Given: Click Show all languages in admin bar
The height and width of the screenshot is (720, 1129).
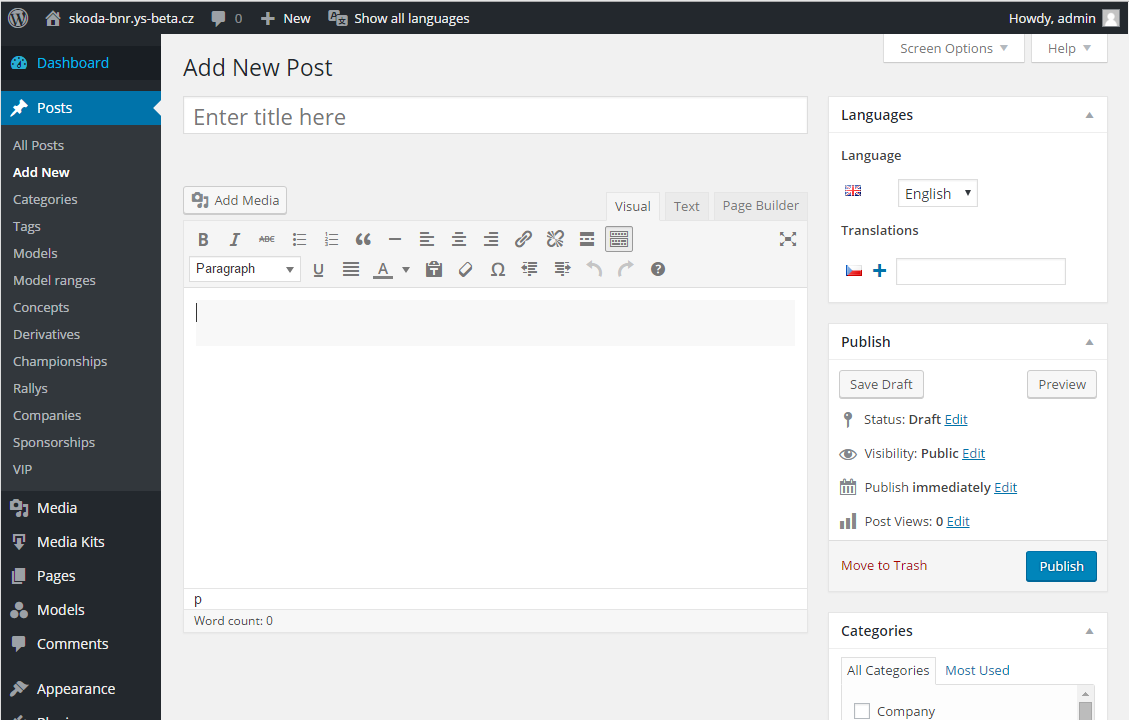Looking at the screenshot, I should point(399,18).
